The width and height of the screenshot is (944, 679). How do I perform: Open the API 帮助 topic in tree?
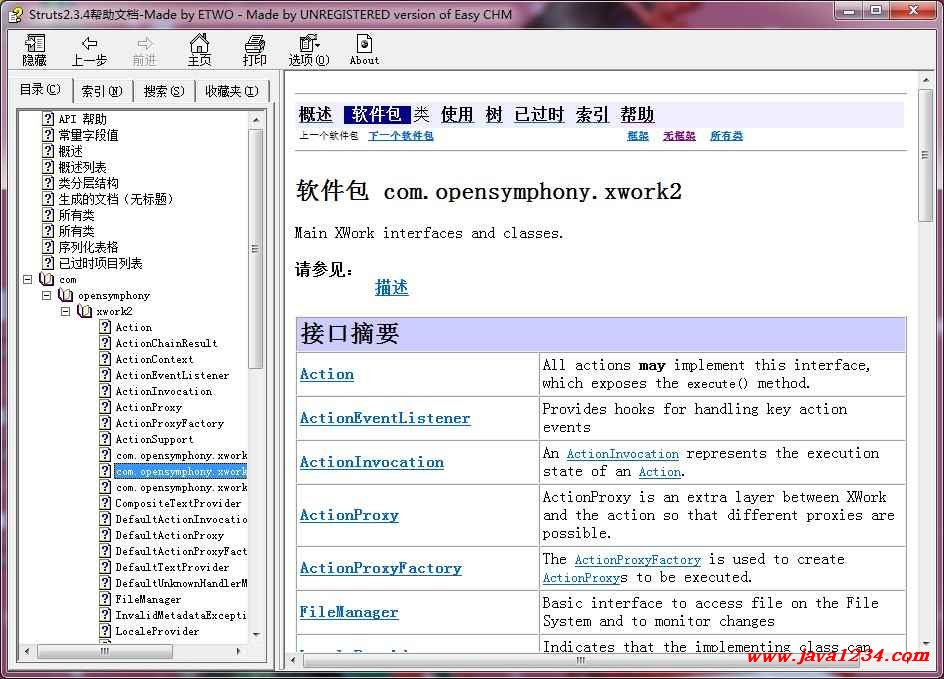point(82,119)
